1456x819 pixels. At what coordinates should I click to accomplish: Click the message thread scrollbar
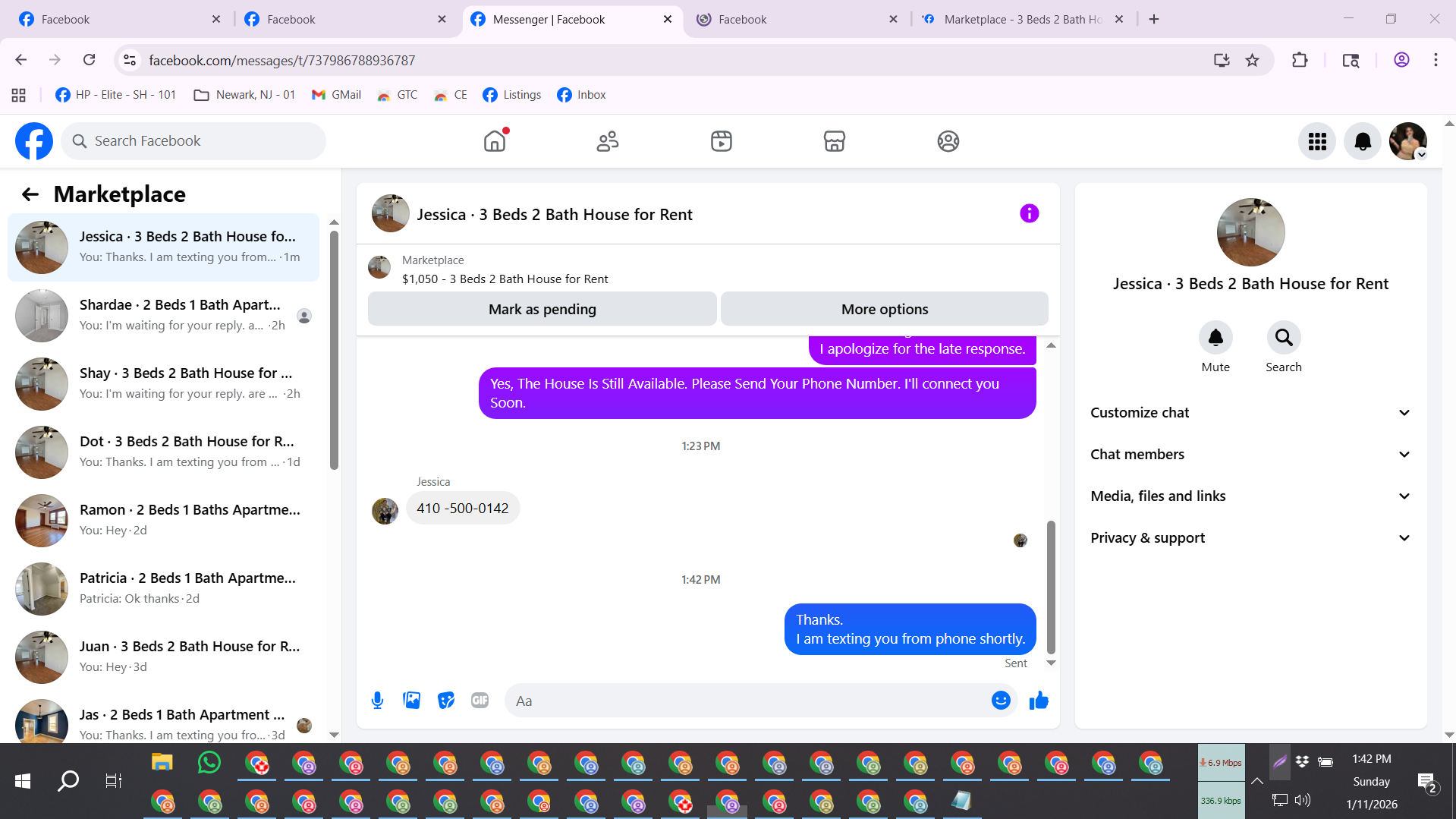(x=1051, y=587)
